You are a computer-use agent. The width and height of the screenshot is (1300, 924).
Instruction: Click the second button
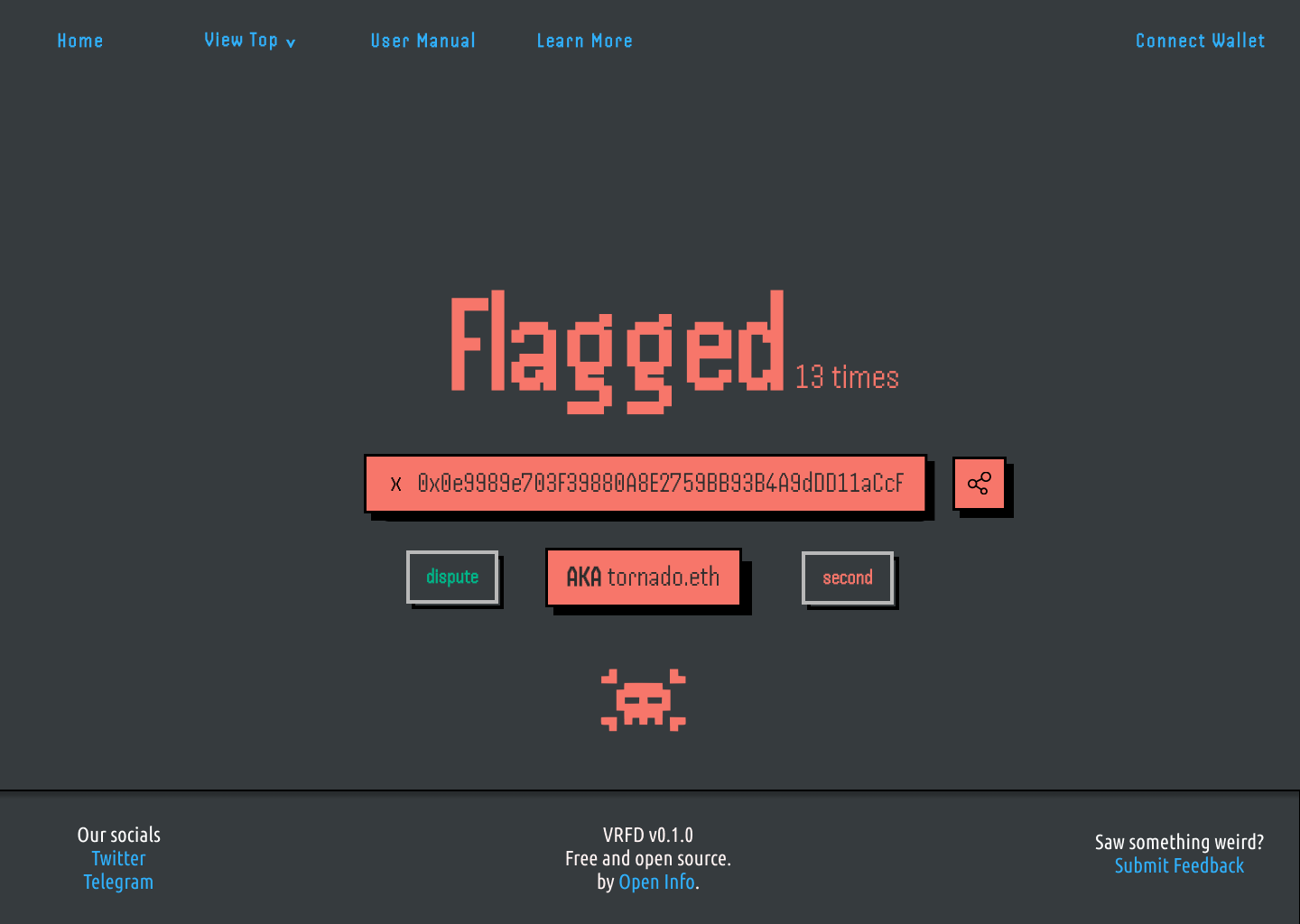[x=848, y=577]
